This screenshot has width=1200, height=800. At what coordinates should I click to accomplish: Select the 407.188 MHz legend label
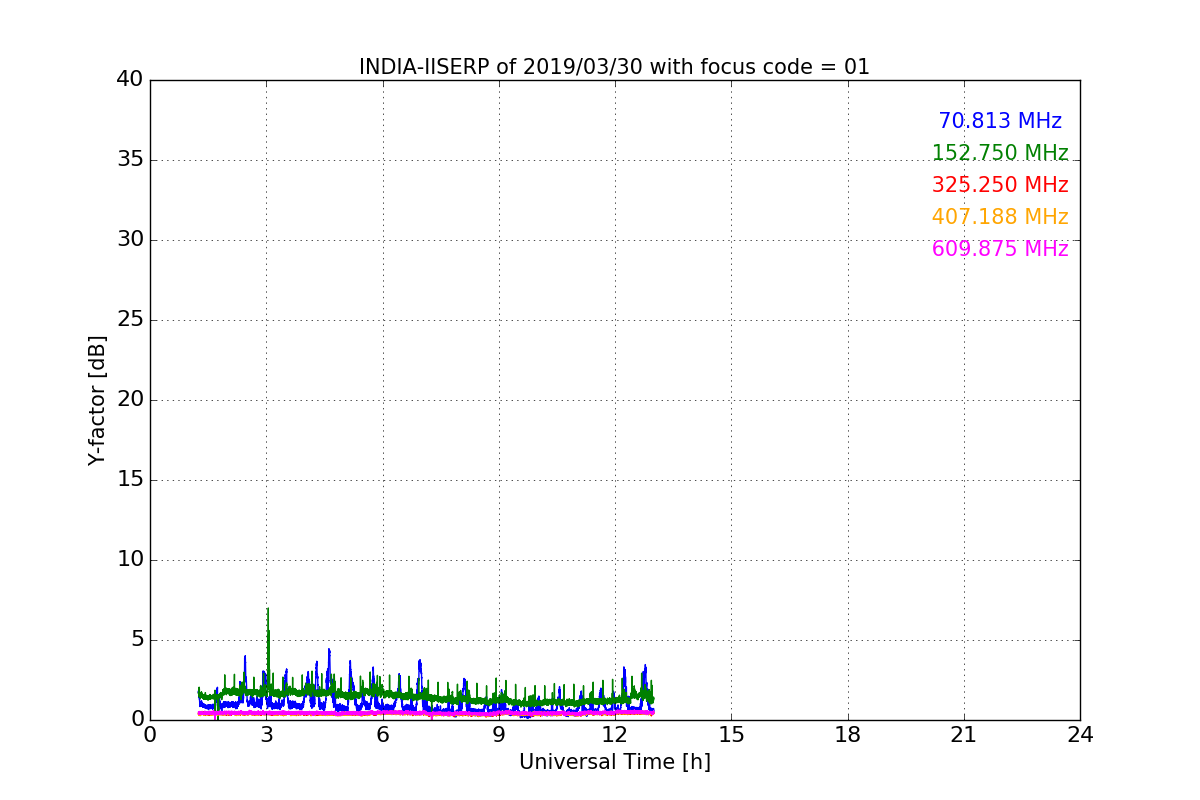[1000, 217]
